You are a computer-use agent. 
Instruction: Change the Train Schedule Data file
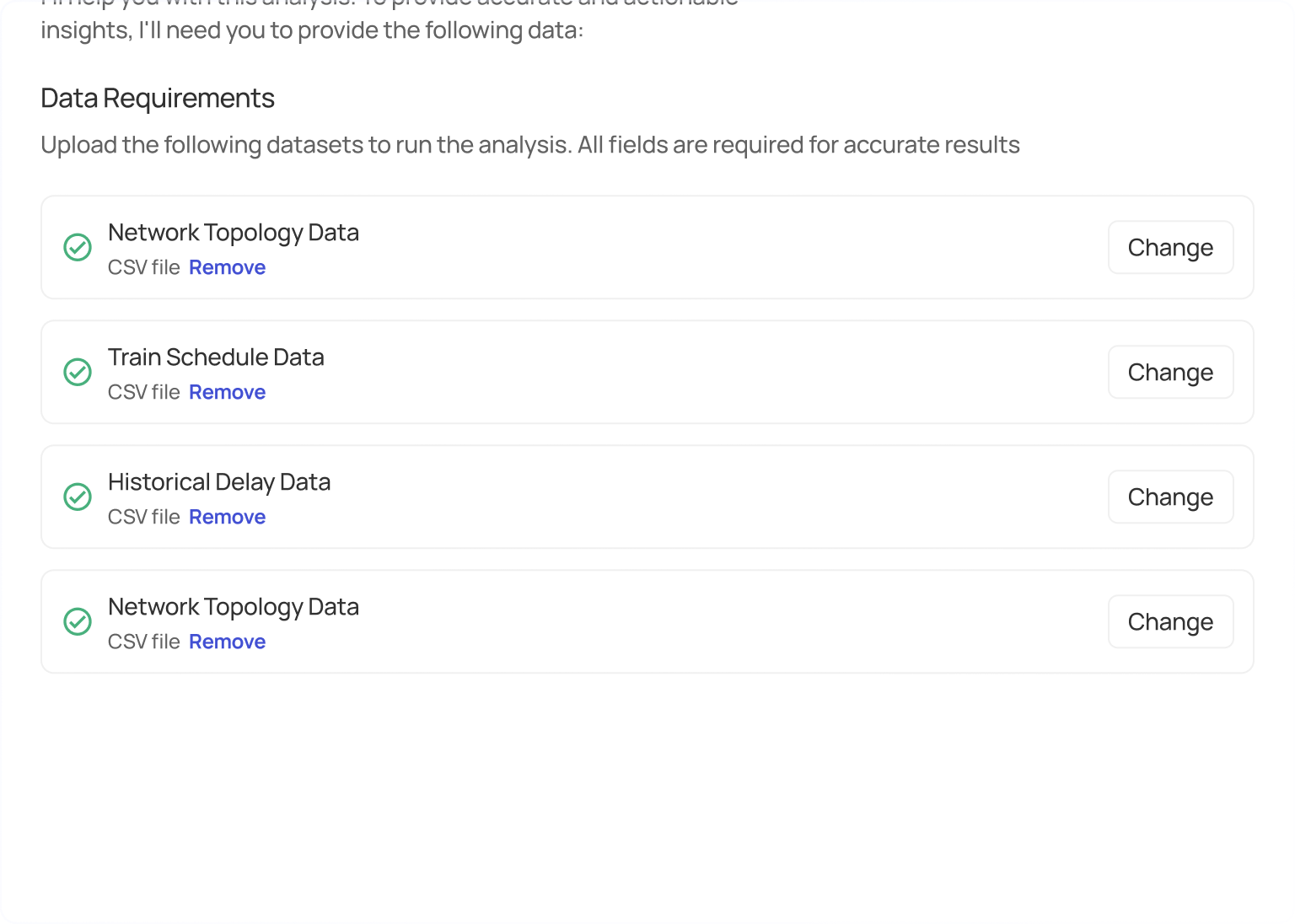(x=1170, y=372)
